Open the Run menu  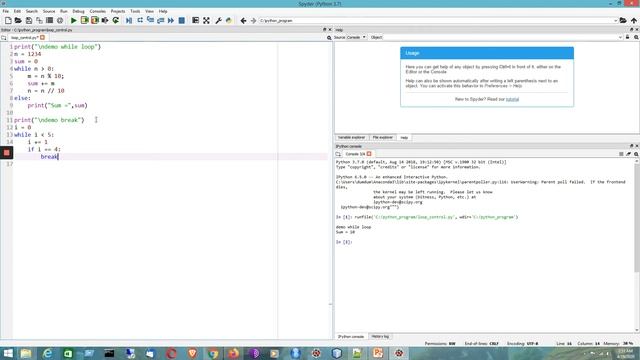[64, 11]
